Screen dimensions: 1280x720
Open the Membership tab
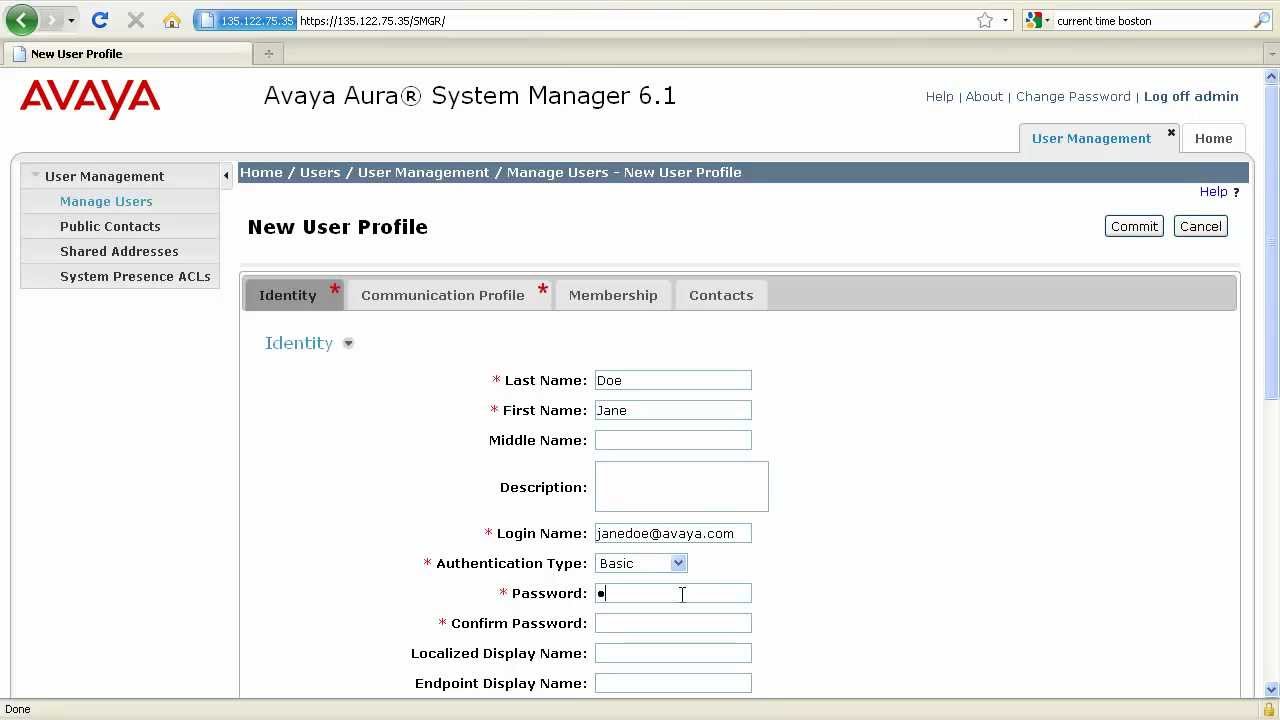(x=613, y=295)
